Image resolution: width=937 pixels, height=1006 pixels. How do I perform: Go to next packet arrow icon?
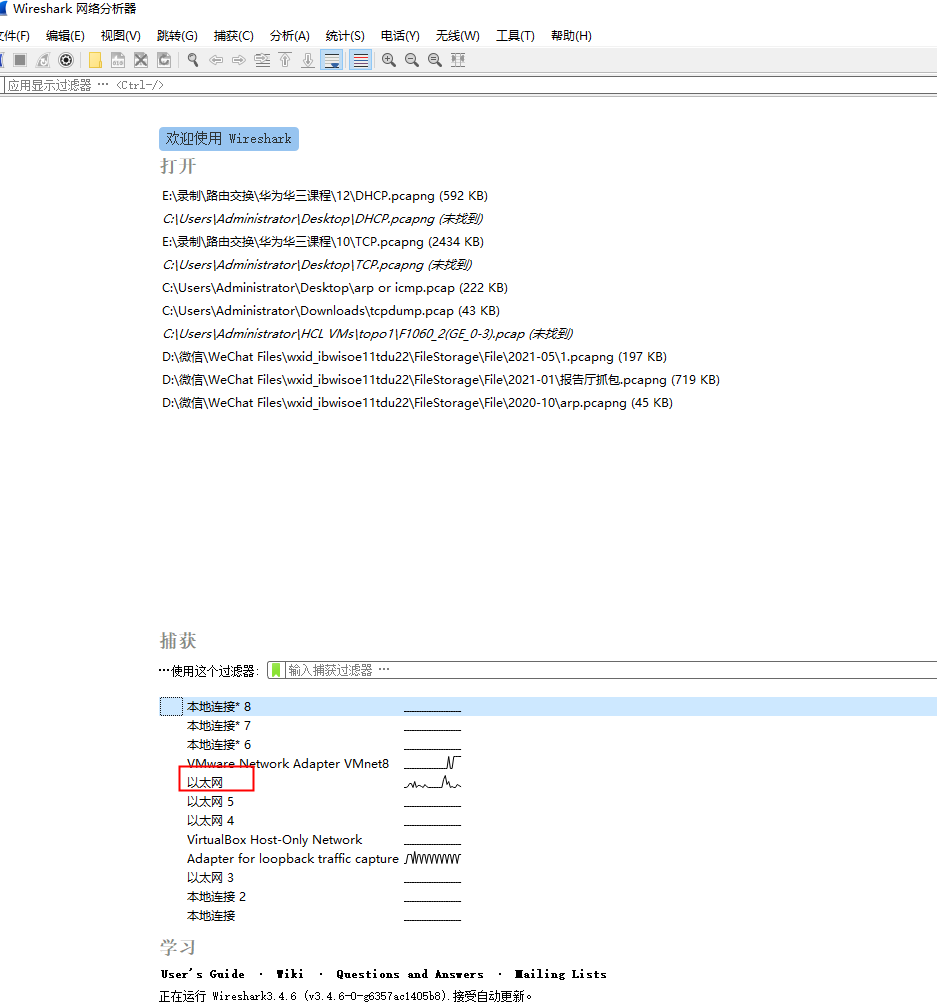(239, 60)
